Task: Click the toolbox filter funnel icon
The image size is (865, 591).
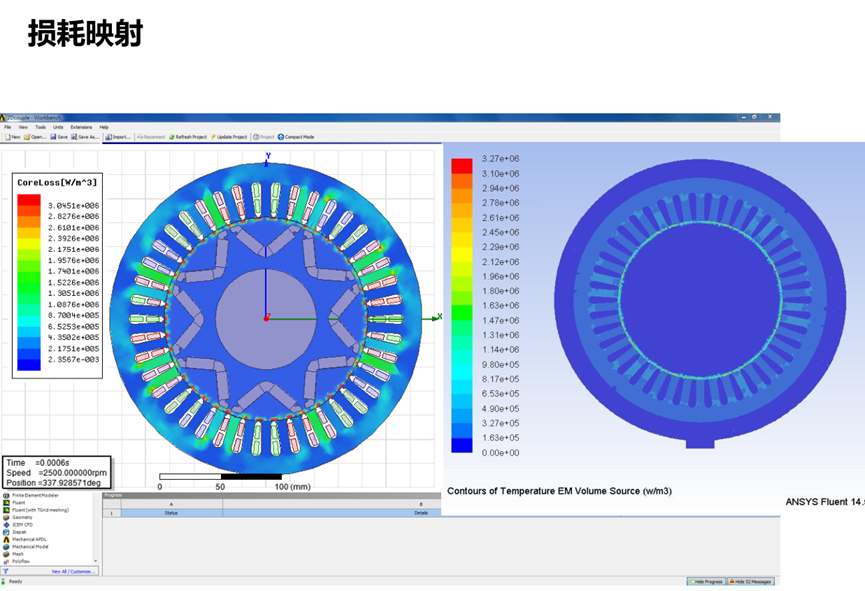Action: click(x=6, y=571)
